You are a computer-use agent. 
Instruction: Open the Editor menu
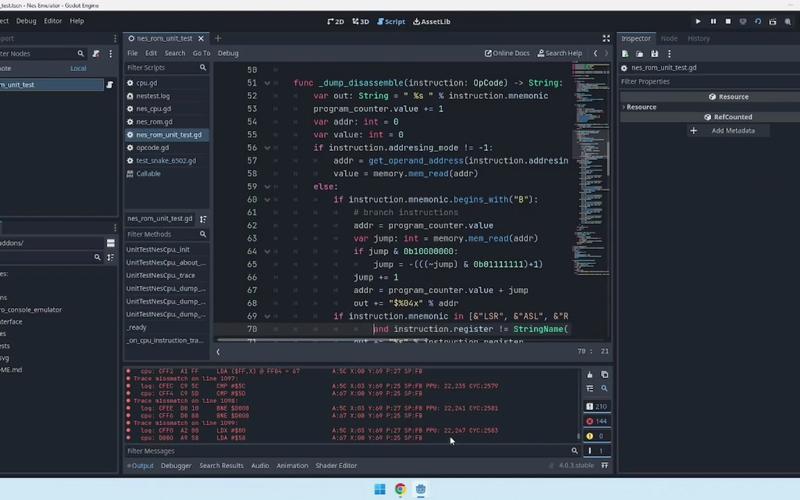53,21
